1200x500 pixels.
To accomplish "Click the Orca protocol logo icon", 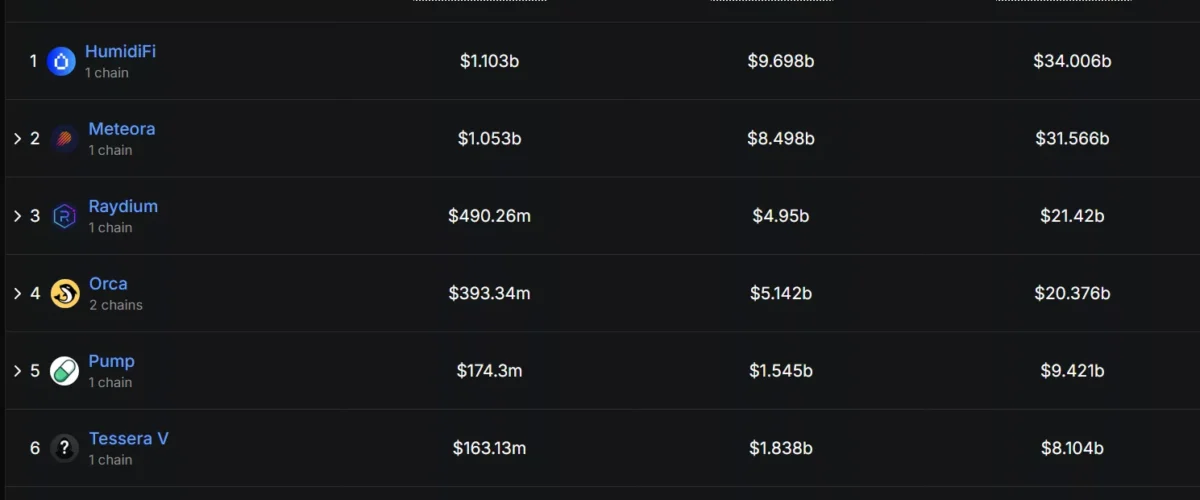I will [65, 294].
